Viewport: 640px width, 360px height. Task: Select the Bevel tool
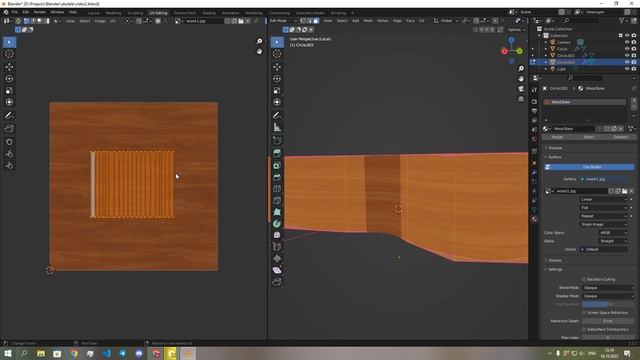277,177
